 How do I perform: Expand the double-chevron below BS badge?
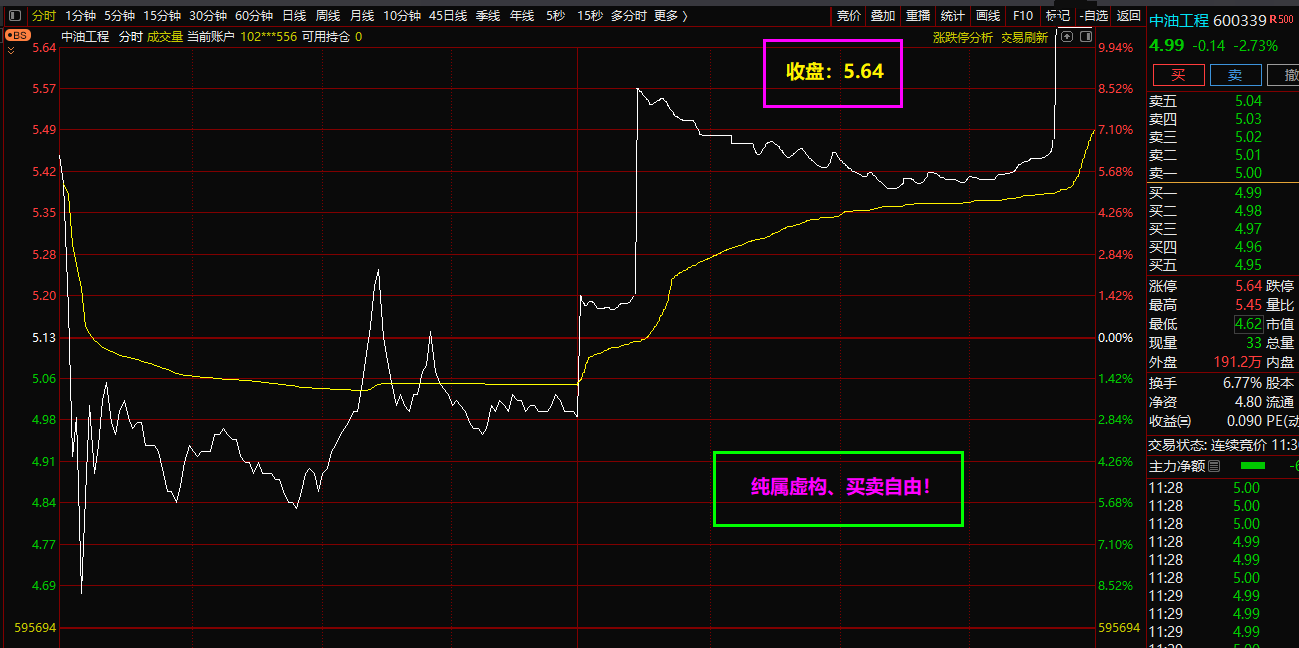point(11,48)
